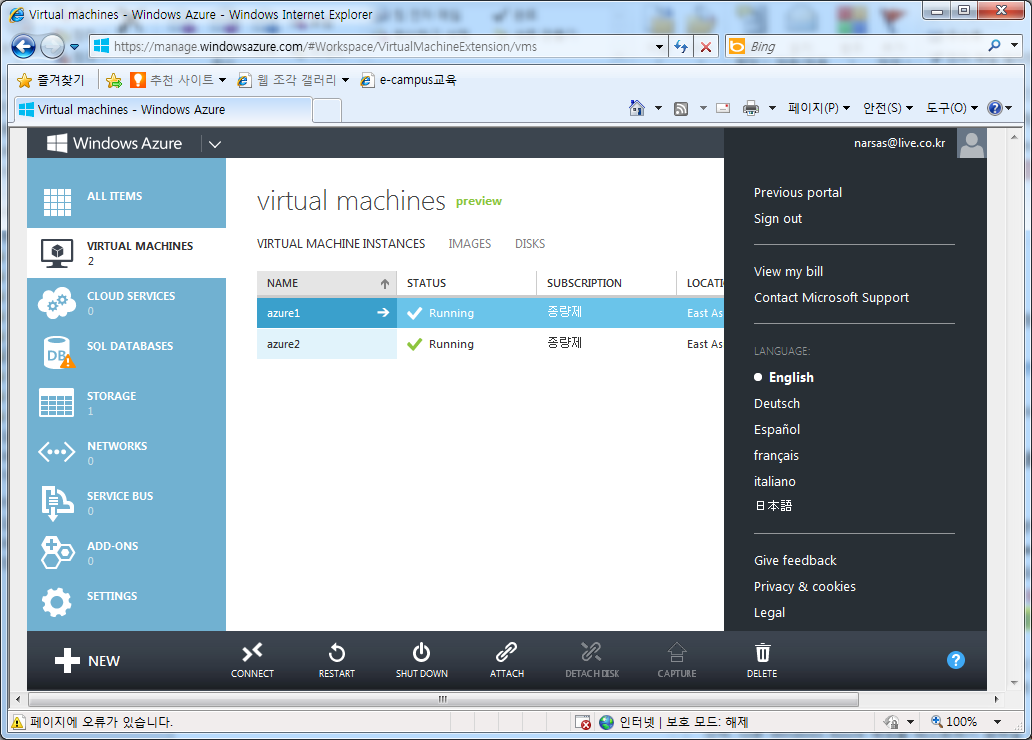Switch to the Disks tab
The image size is (1032, 740).
point(530,244)
